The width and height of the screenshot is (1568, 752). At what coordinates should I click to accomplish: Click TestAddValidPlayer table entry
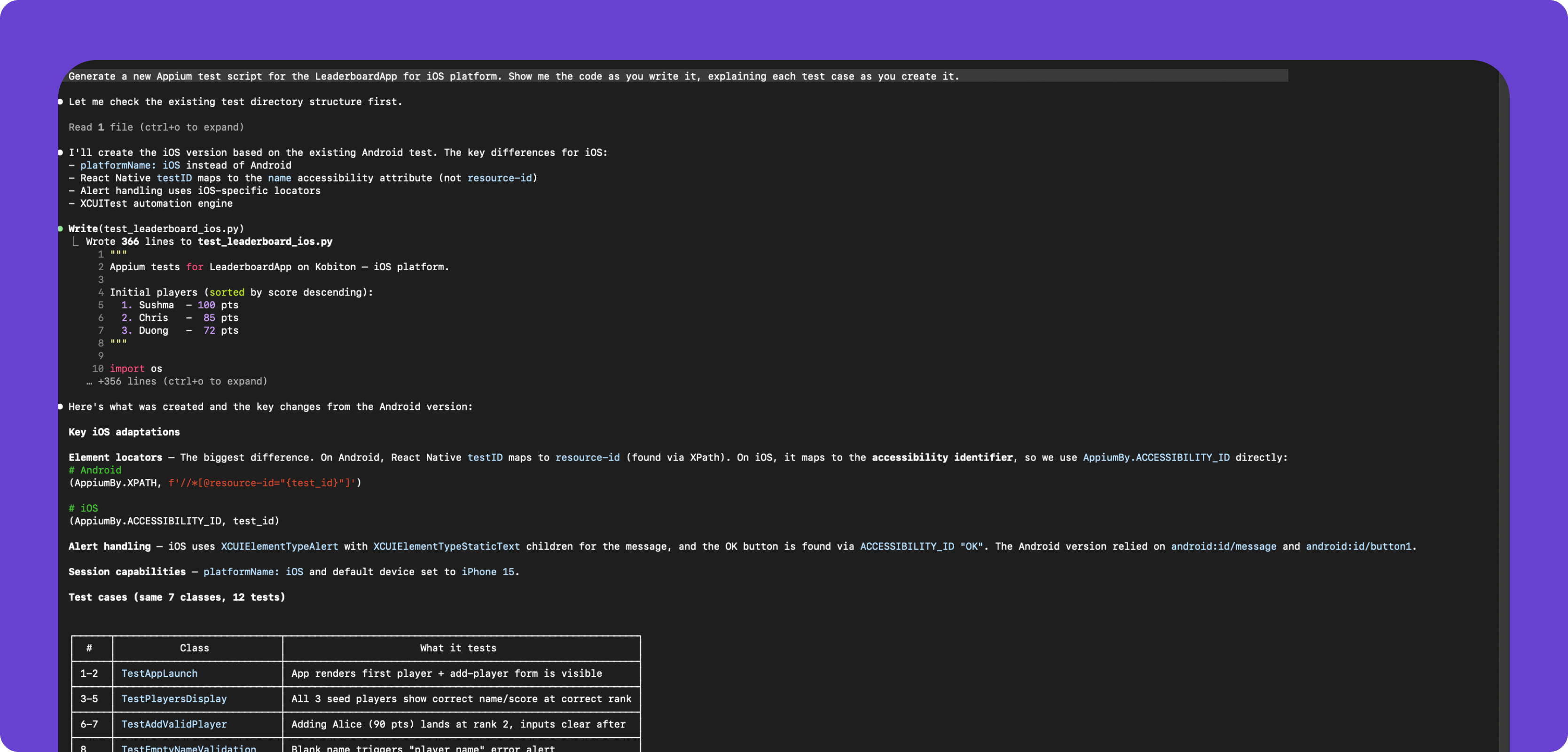(x=173, y=724)
